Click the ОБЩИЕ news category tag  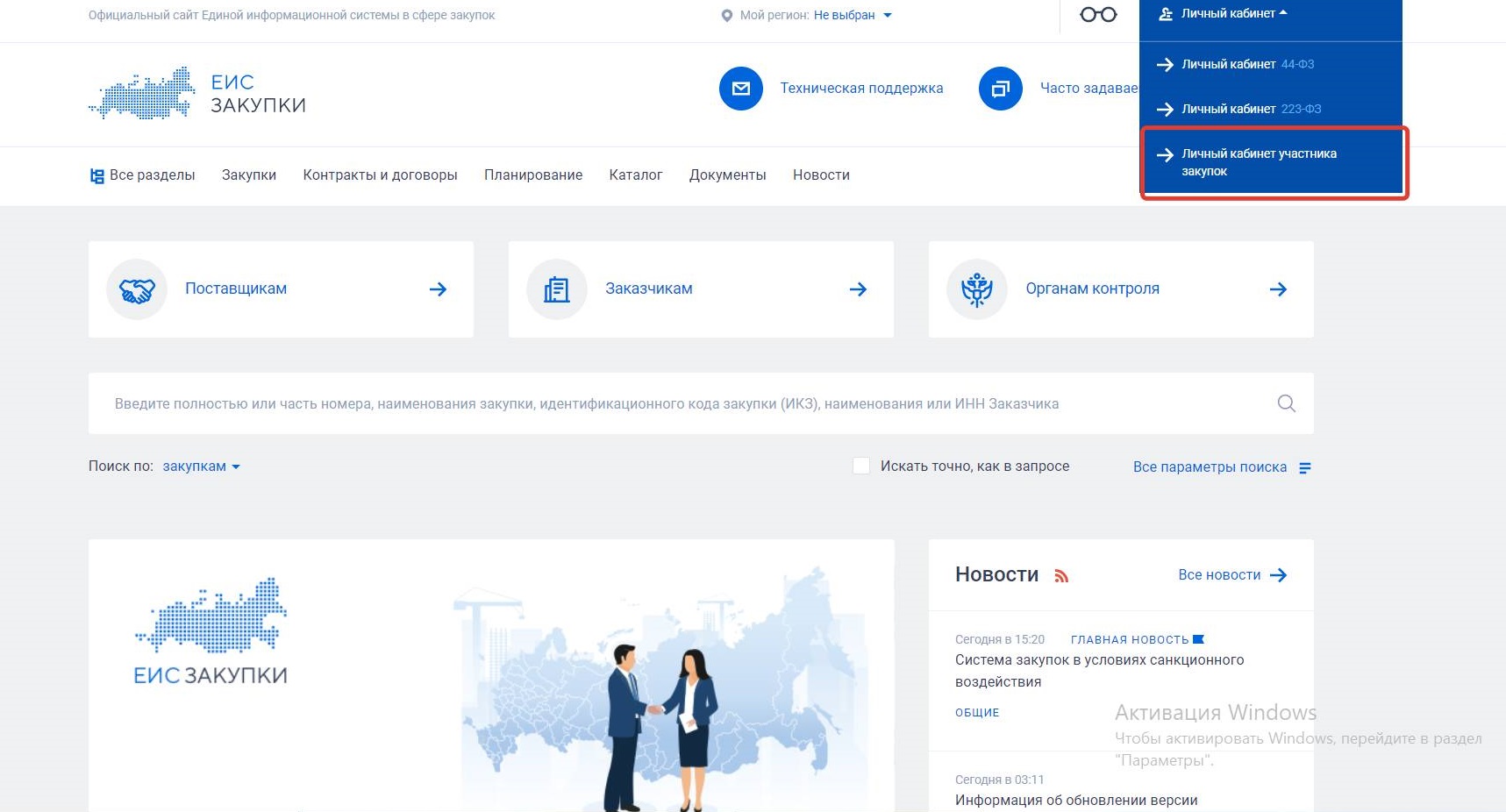coord(977,713)
